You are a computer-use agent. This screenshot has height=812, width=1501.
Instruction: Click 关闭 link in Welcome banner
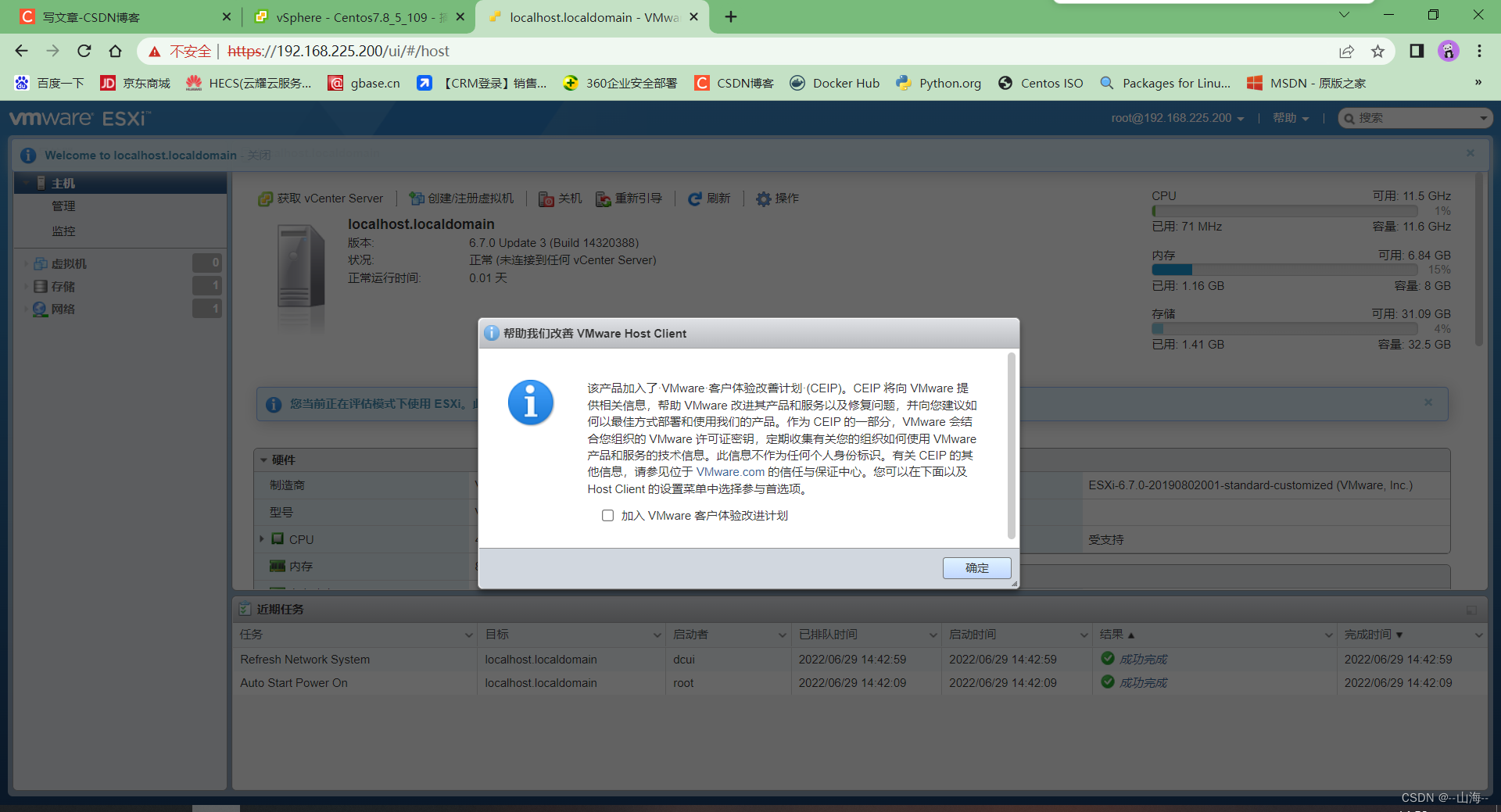coord(259,156)
